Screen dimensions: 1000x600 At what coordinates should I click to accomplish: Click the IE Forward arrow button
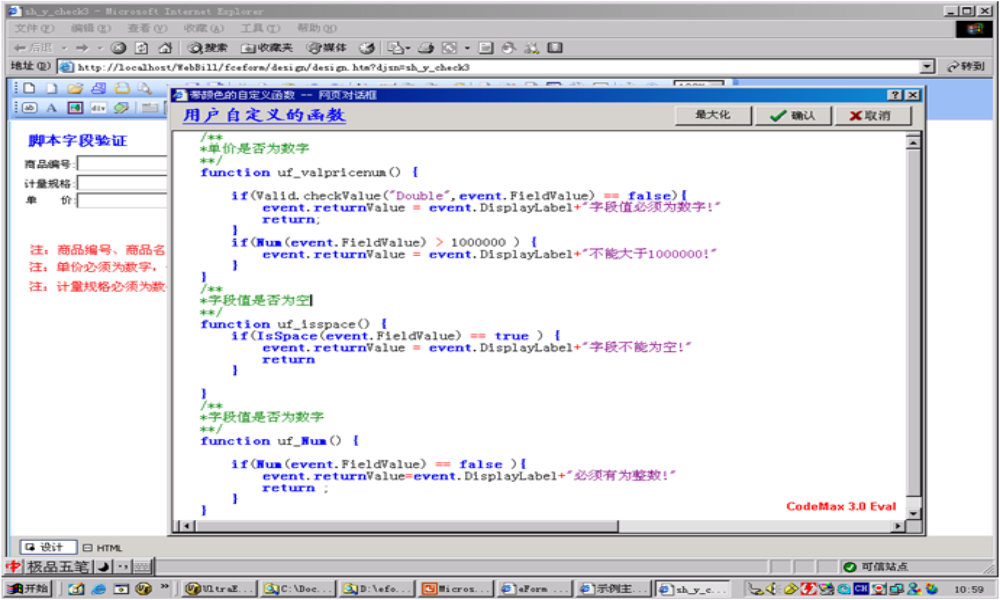[82, 48]
